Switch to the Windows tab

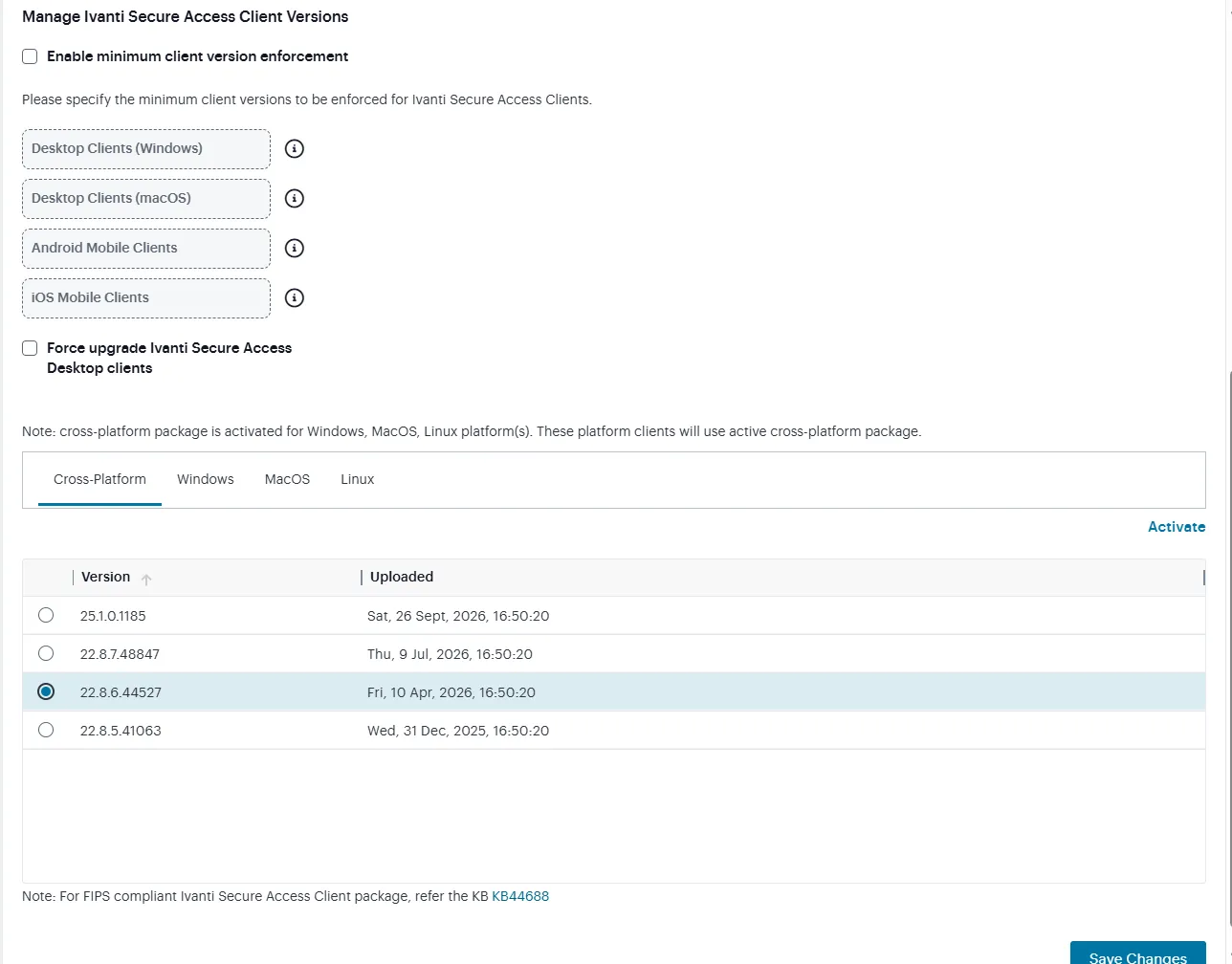(x=205, y=479)
